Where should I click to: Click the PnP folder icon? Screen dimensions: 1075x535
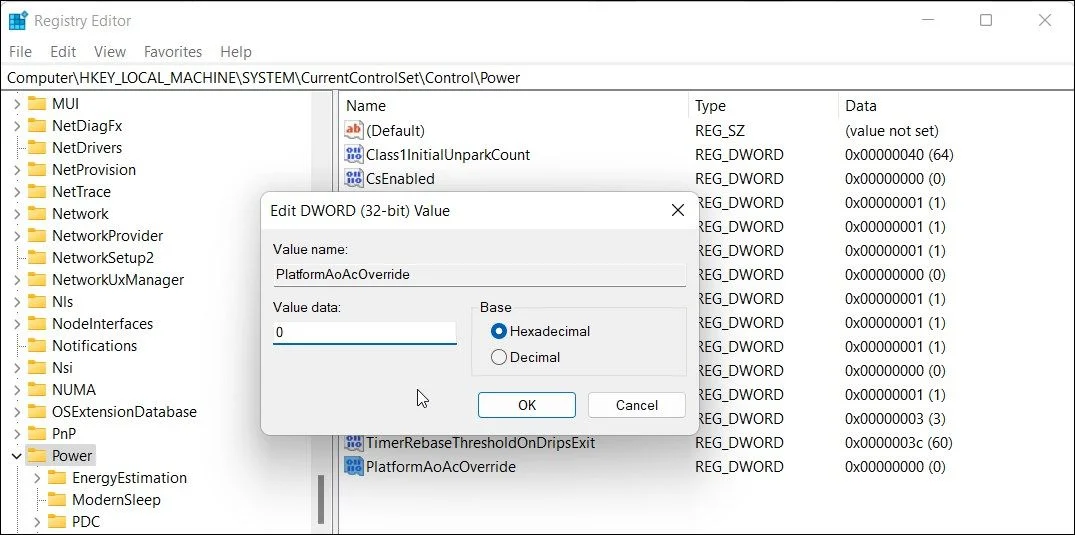point(36,433)
